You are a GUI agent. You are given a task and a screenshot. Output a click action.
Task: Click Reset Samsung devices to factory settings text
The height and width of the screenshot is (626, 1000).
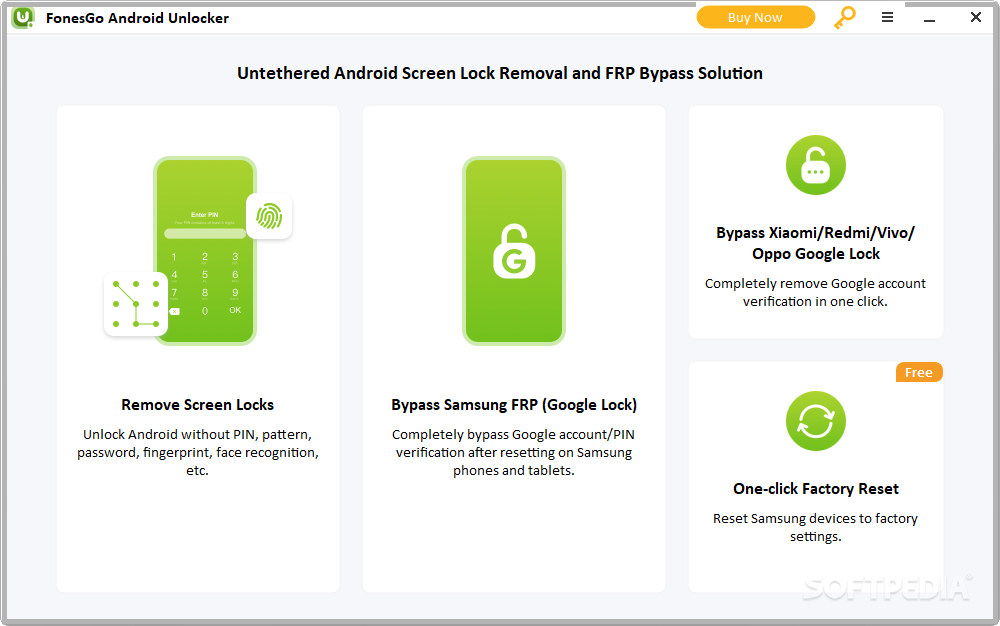point(816,527)
